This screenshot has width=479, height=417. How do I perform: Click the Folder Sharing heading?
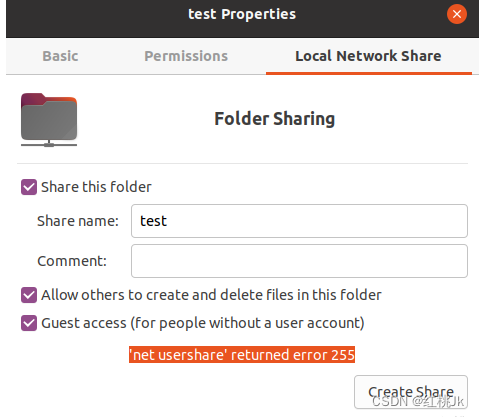[x=275, y=119]
